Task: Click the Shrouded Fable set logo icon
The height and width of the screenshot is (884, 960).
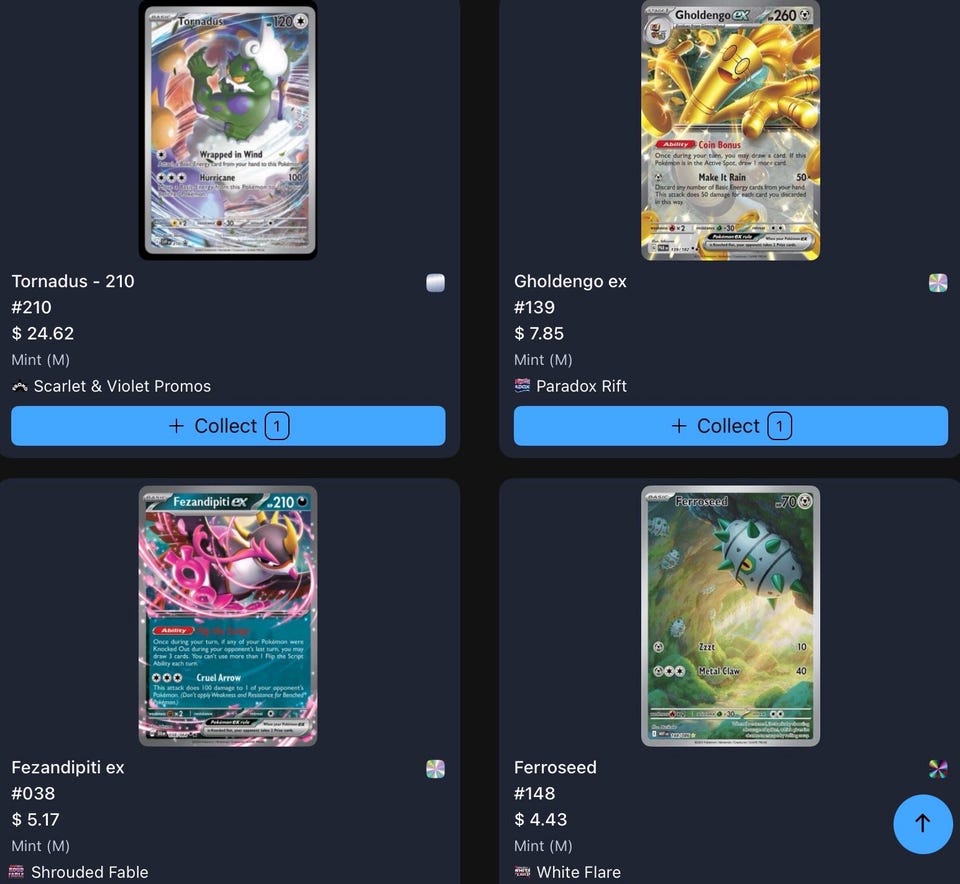Action: [17, 872]
